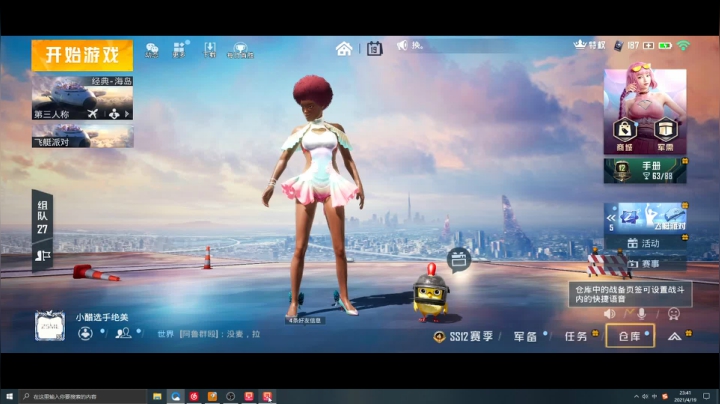
Task: Open the 飞艇派对 event promo tile
Action: (x=652, y=217)
